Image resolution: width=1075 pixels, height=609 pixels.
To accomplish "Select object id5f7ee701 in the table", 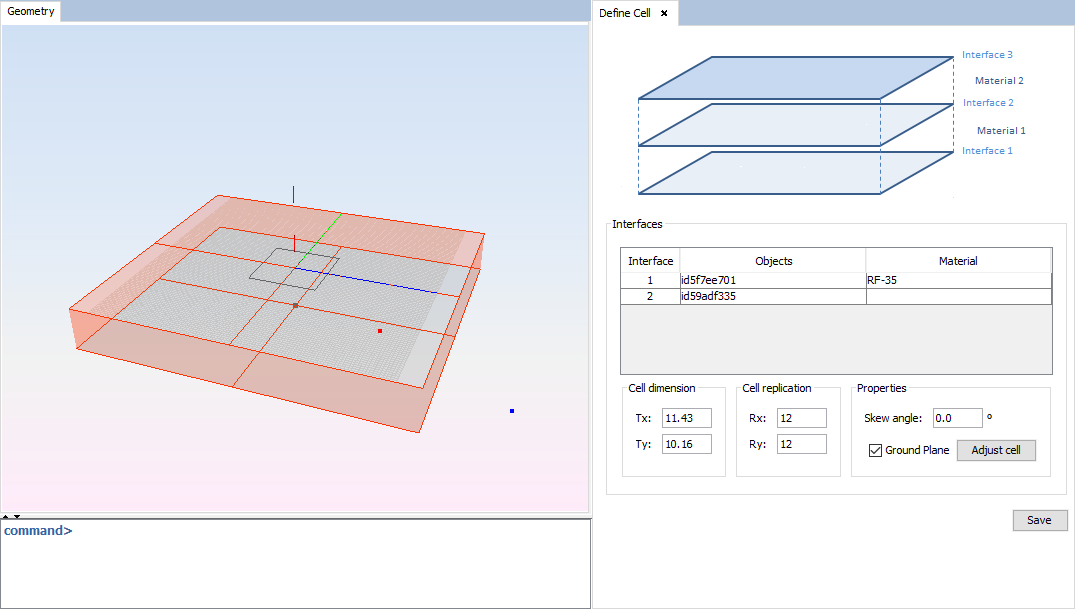I will tap(772, 280).
